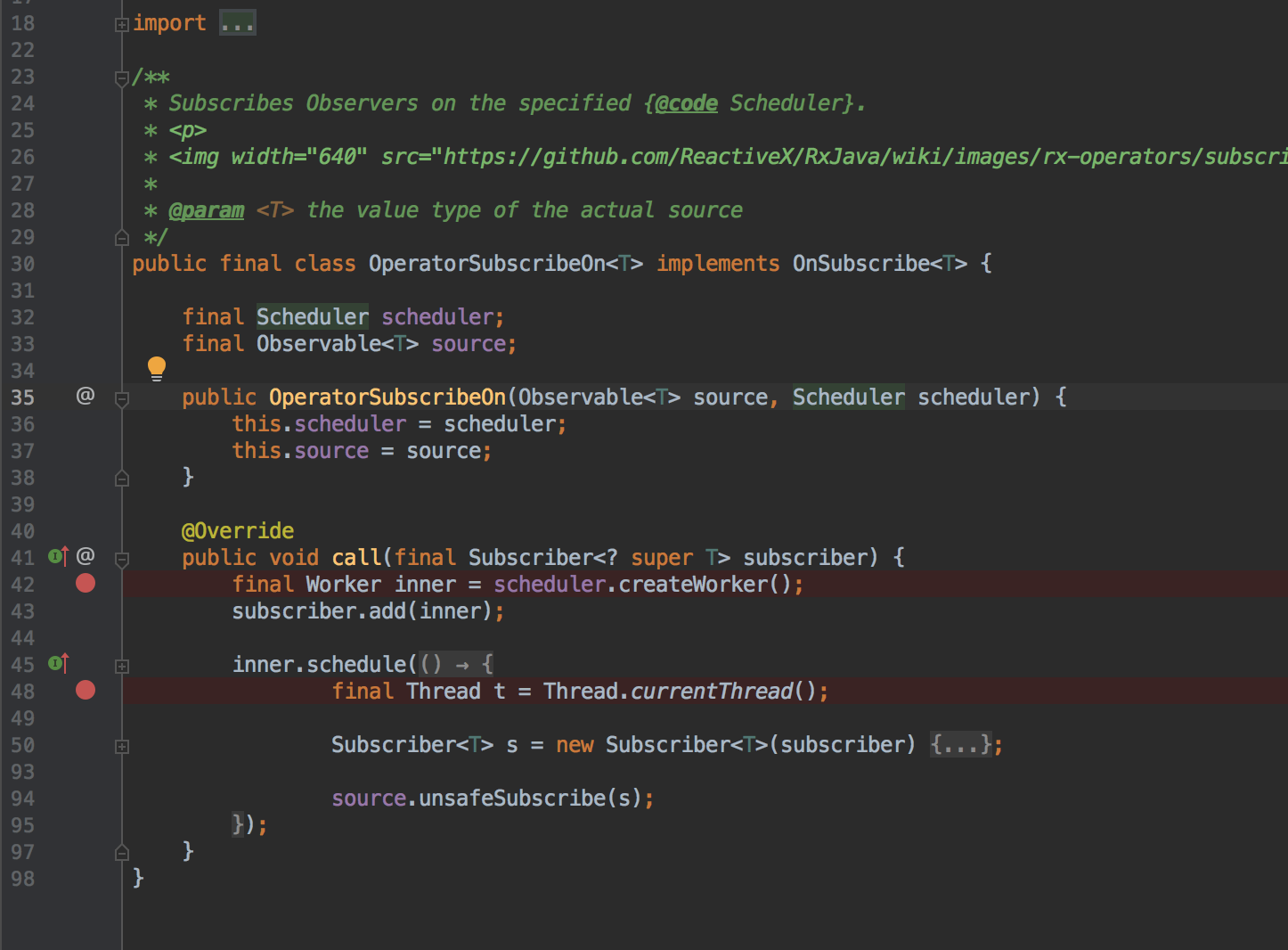Image resolution: width=1288 pixels, height=950 pixels.
Task: Toggle the breakpoint on line 42
Action: (86, 584)
